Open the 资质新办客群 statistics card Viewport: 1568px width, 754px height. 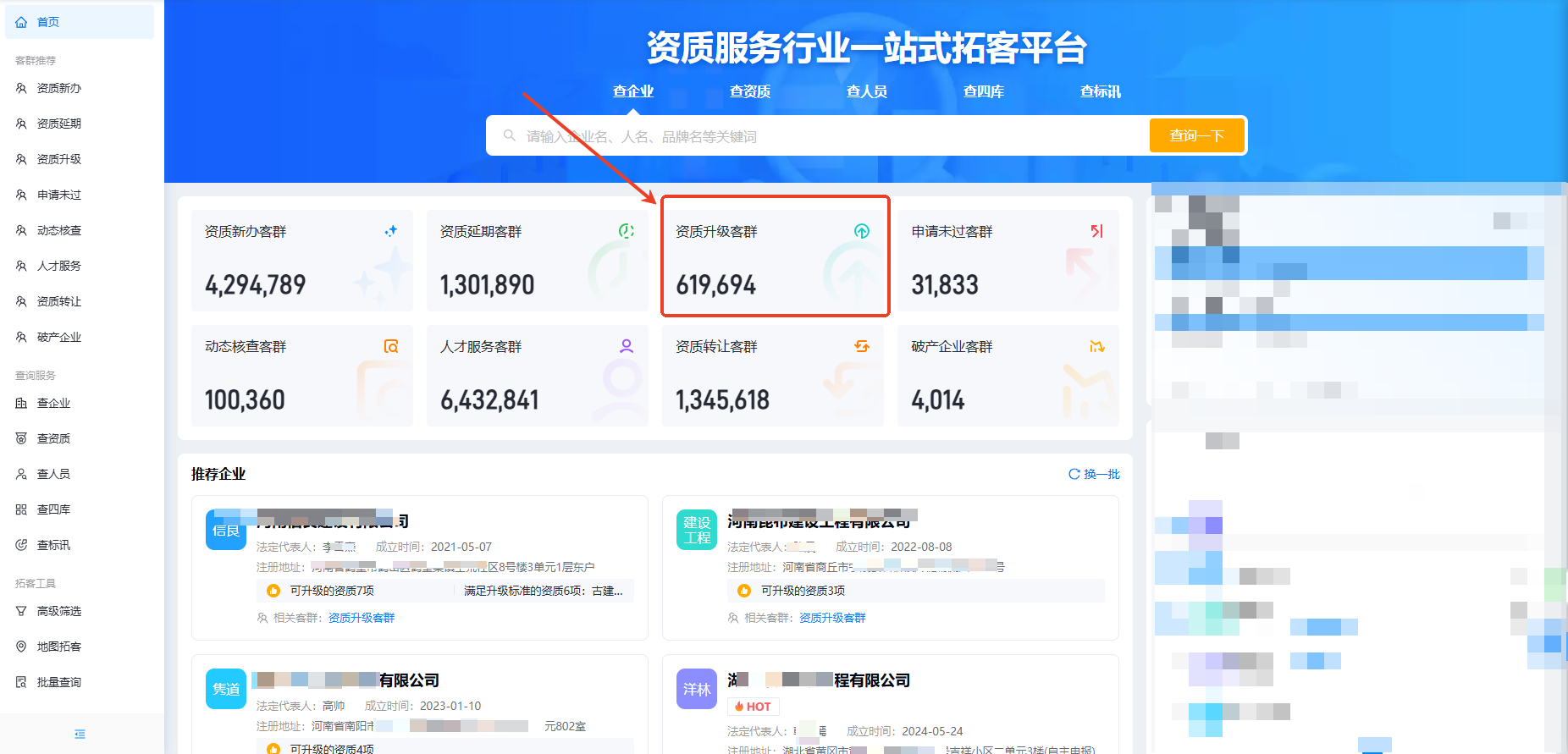[301, 261]
